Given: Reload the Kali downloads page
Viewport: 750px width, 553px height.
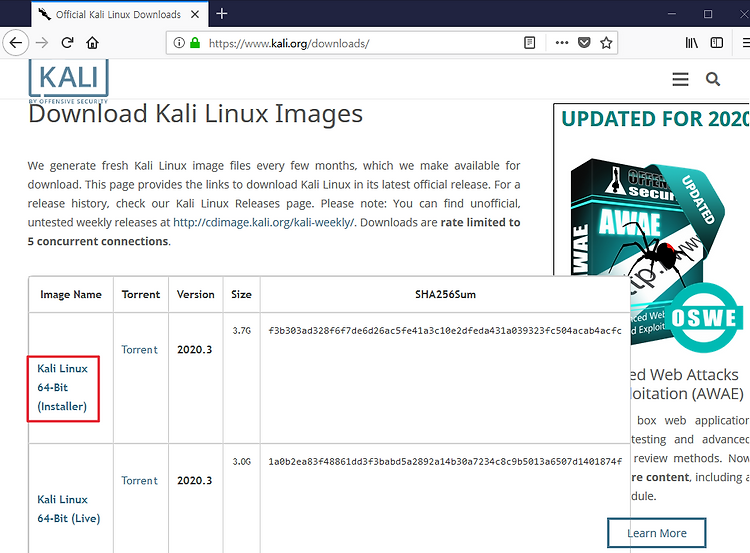Looking at the screenshot, I should click(x=67, y=43).
